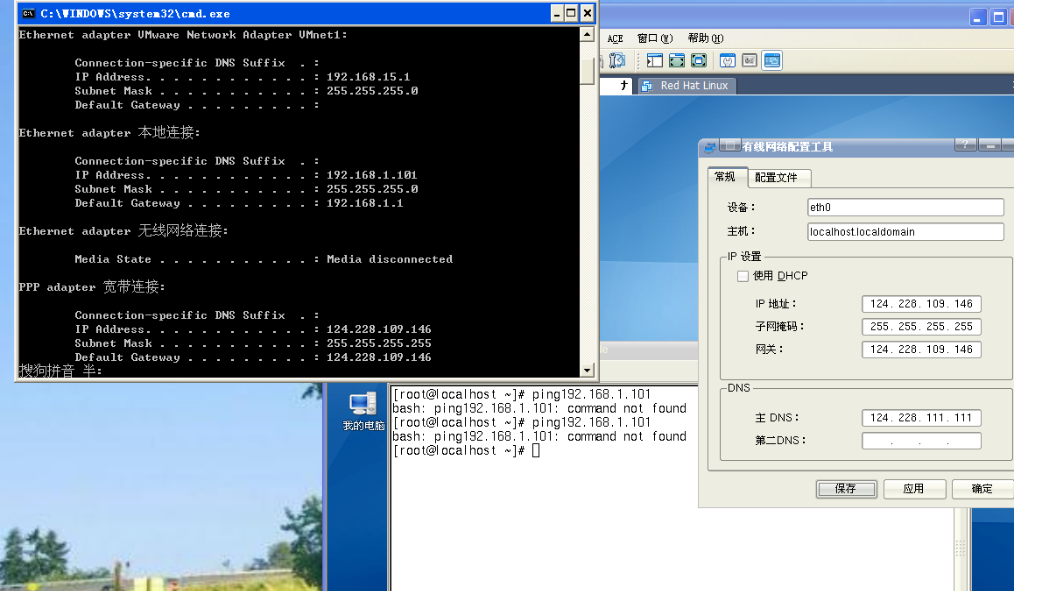Image resolution: width=1048 pixels, height=591 pixels.
Task: Select the Red Hat Linux VM tab
Action: click(x=687, y=86)
